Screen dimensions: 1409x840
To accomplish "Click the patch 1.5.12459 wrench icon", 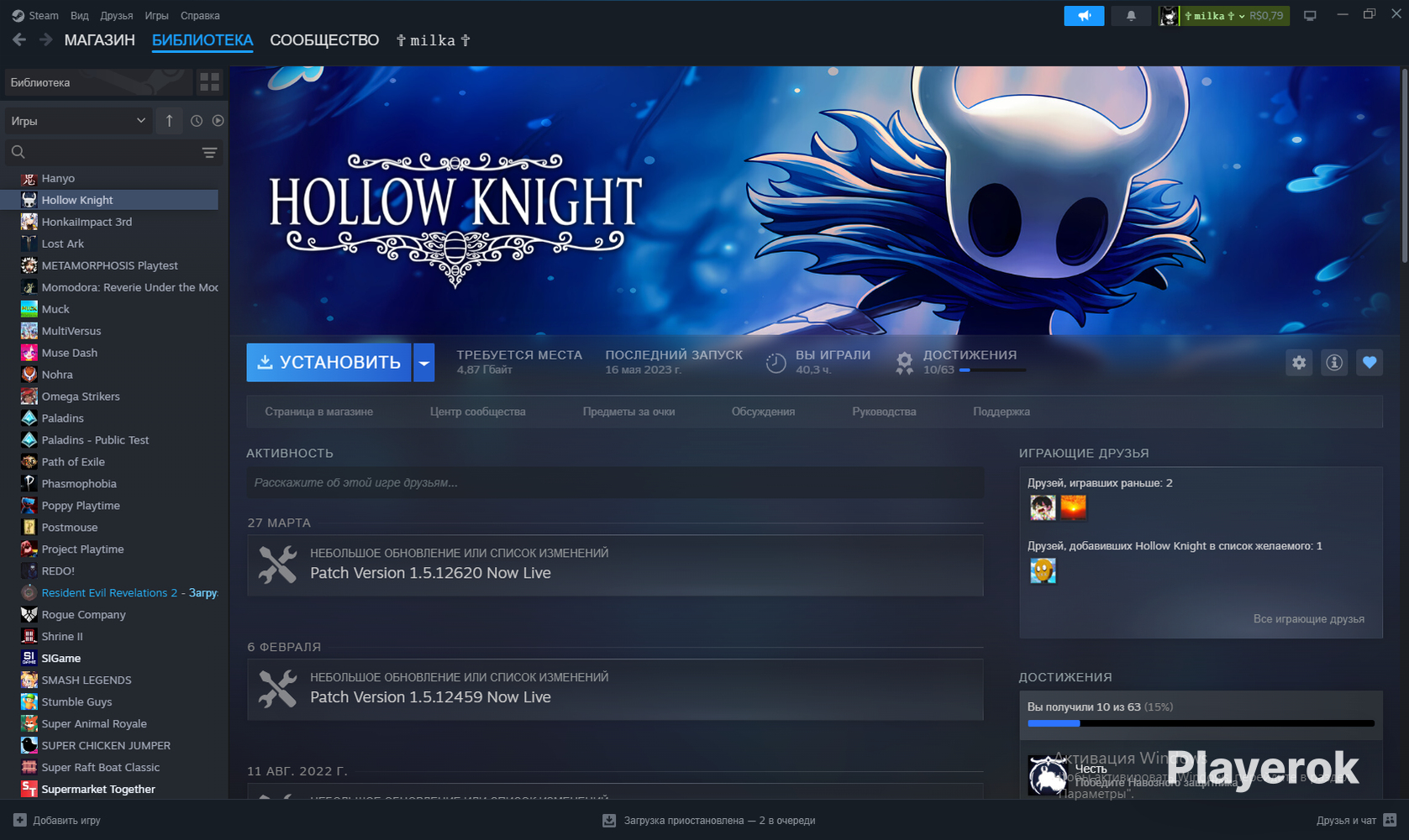I will click(277, 689).
